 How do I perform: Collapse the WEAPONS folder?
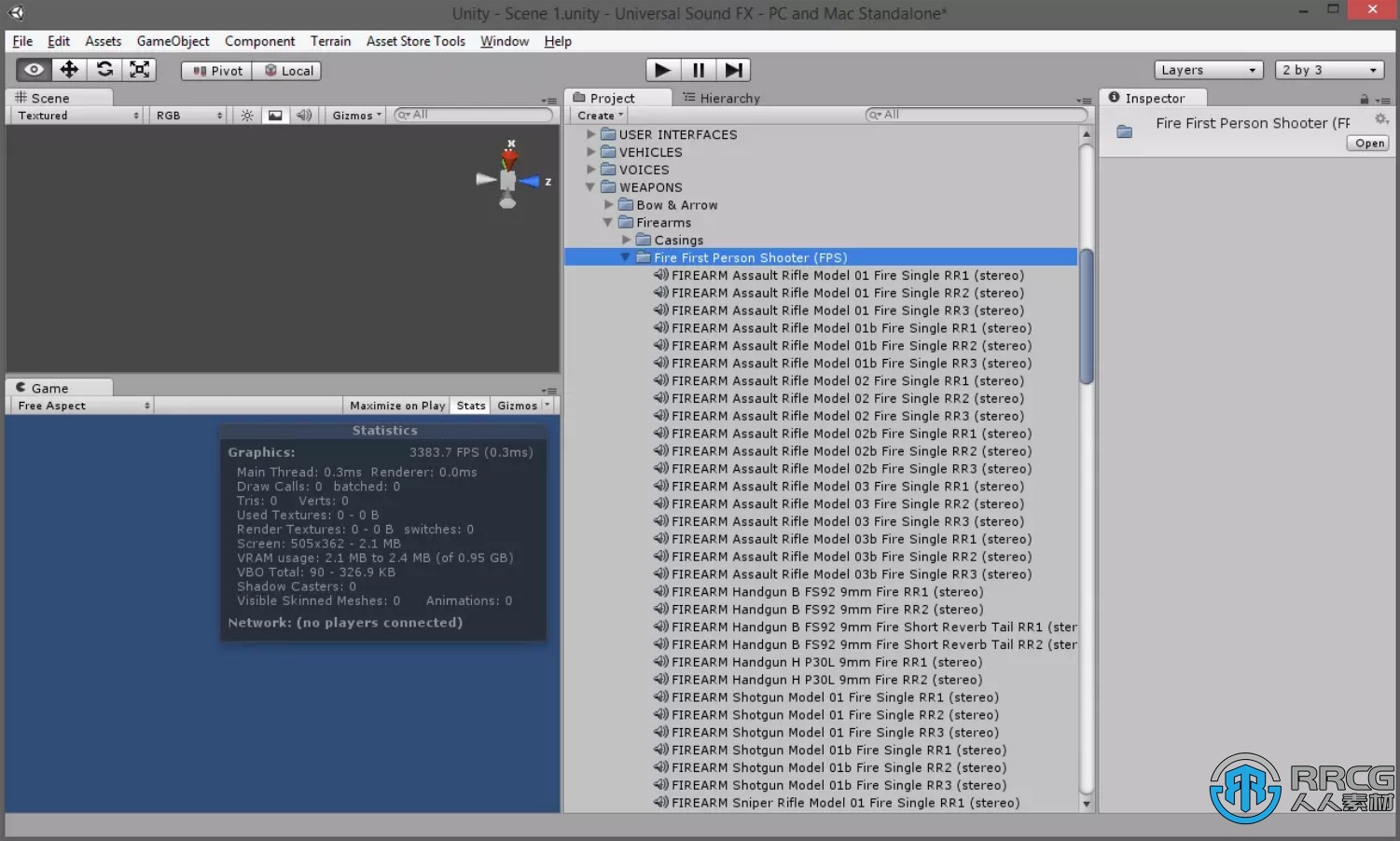pyautogui.click(x=591, y=187)
